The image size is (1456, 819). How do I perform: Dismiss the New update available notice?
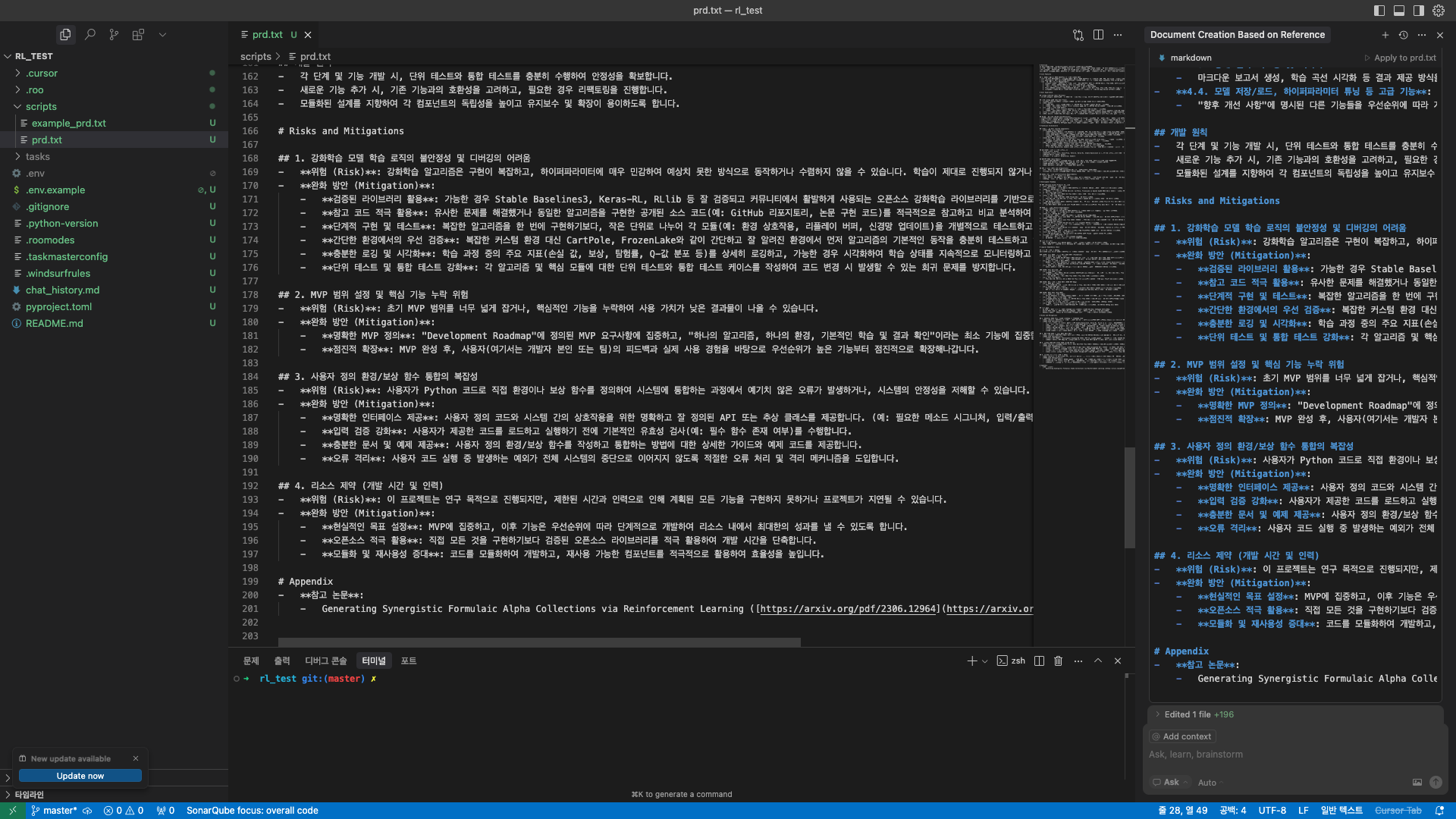click(136, 758)
